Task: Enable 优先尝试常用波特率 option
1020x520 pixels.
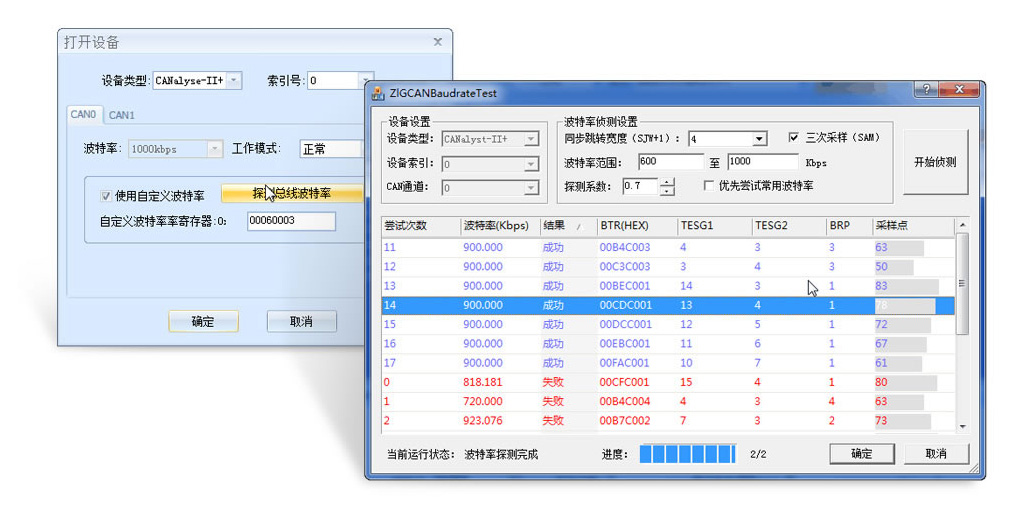Action: tap(708, 186)
